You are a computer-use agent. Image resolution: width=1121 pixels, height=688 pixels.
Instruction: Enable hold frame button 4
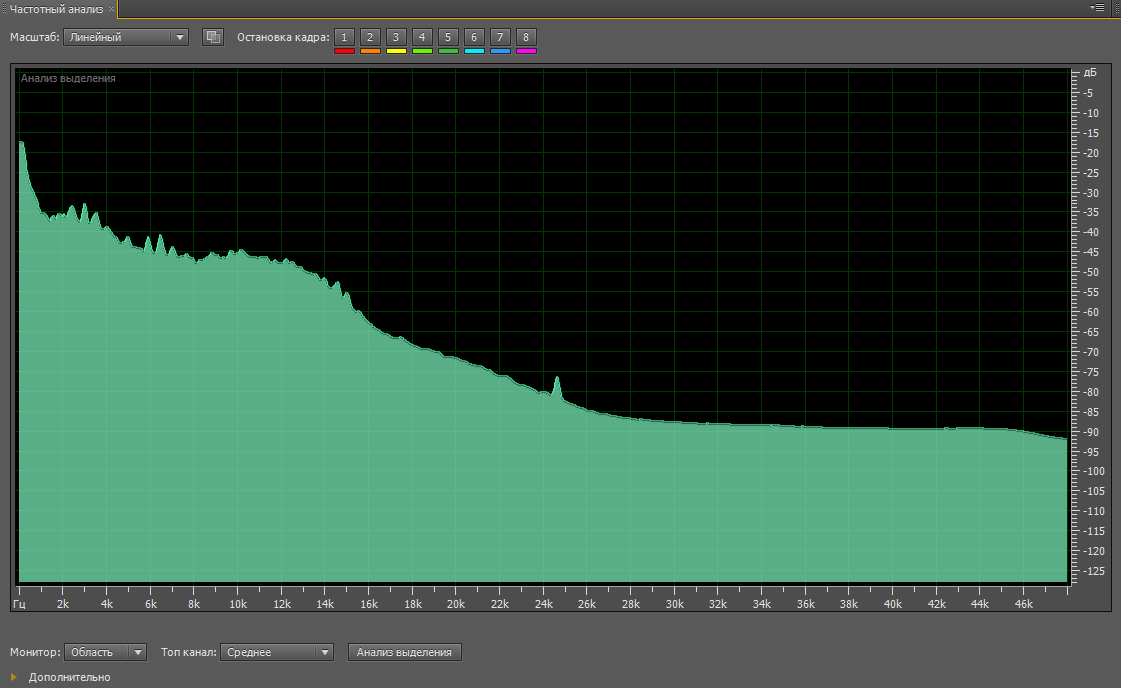pyautogui.click(x=422, y=37)
